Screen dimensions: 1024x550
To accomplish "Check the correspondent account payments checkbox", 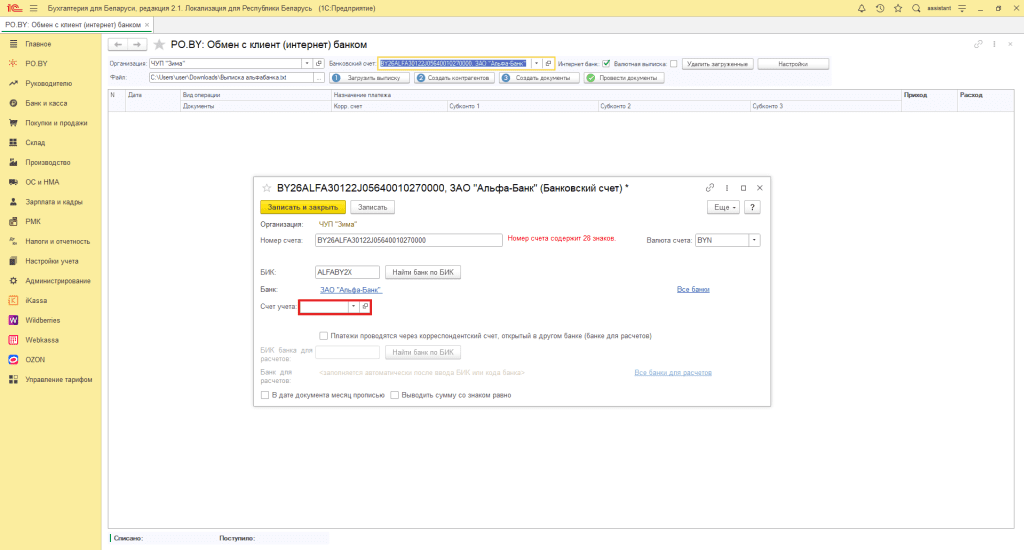I will tap(323, 336).
